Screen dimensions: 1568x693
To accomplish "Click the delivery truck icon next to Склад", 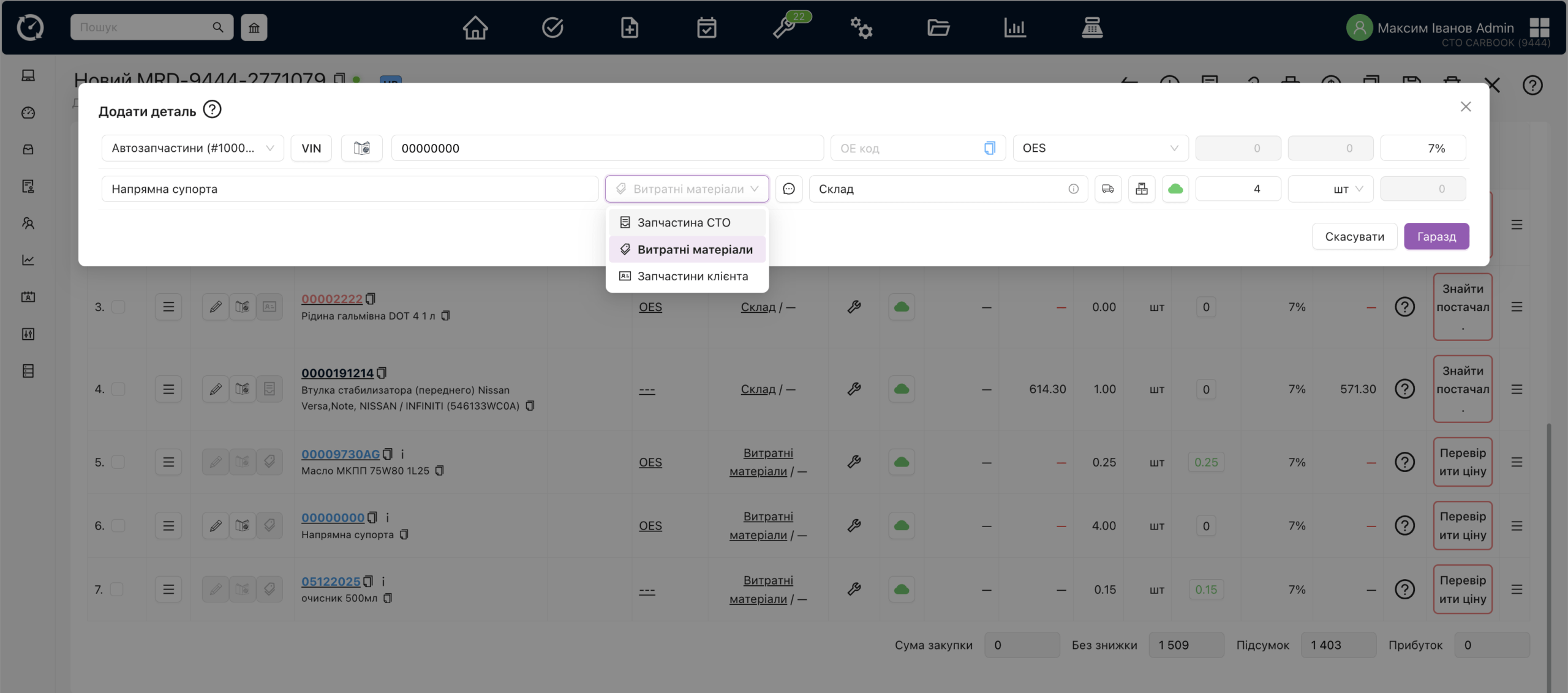I will point(1107,189).
